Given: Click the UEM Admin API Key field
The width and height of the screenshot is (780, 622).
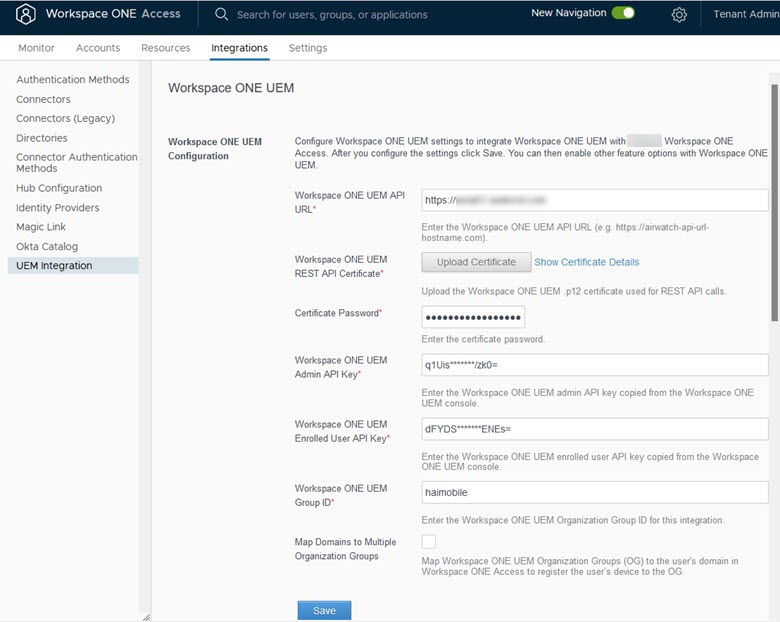Looking at the screenshot, I should [x=594, y=365].
